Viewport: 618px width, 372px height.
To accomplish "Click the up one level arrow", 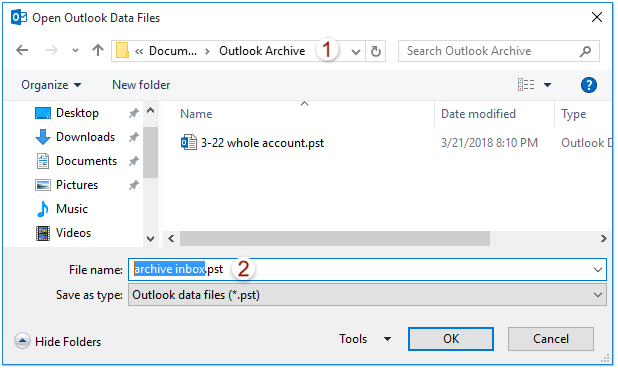I will tap(98, 50).
